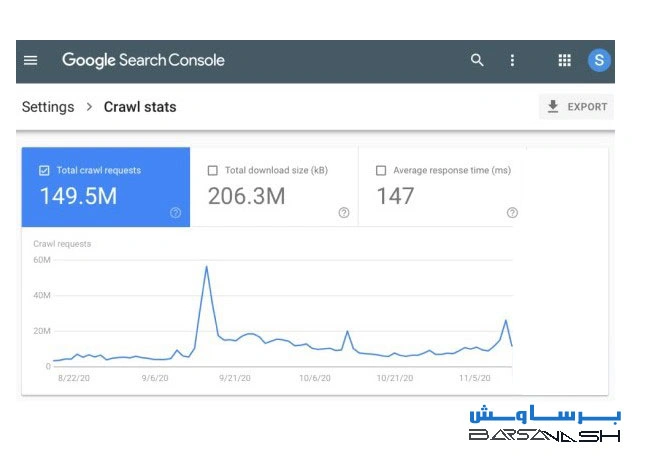648x457 pixels.
Task: Click the 10/6/20 date on chart axis
Action: (315, 379)
